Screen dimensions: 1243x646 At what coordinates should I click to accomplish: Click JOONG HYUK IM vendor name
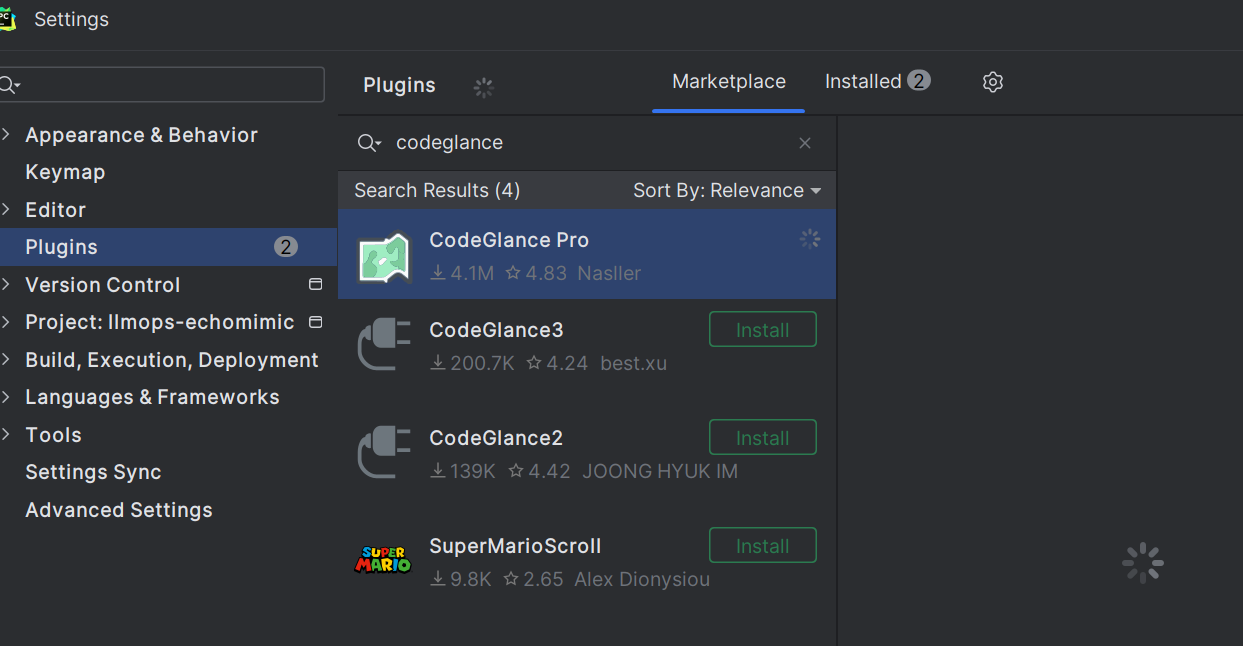point(660,471)
